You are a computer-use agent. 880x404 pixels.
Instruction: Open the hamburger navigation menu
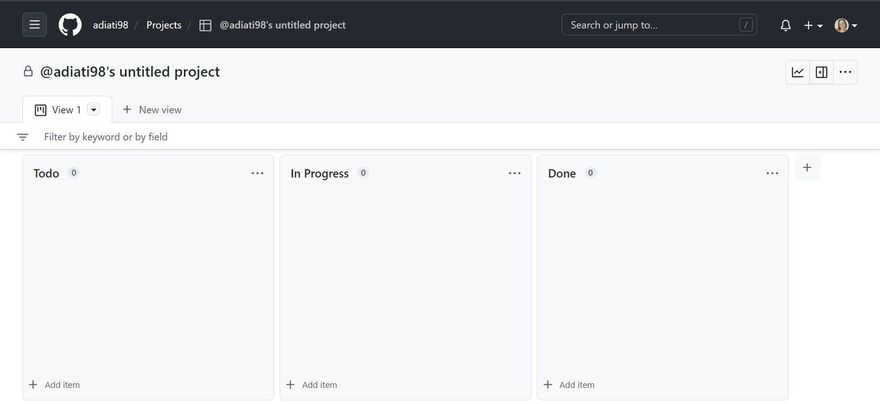tap(34, 25)
